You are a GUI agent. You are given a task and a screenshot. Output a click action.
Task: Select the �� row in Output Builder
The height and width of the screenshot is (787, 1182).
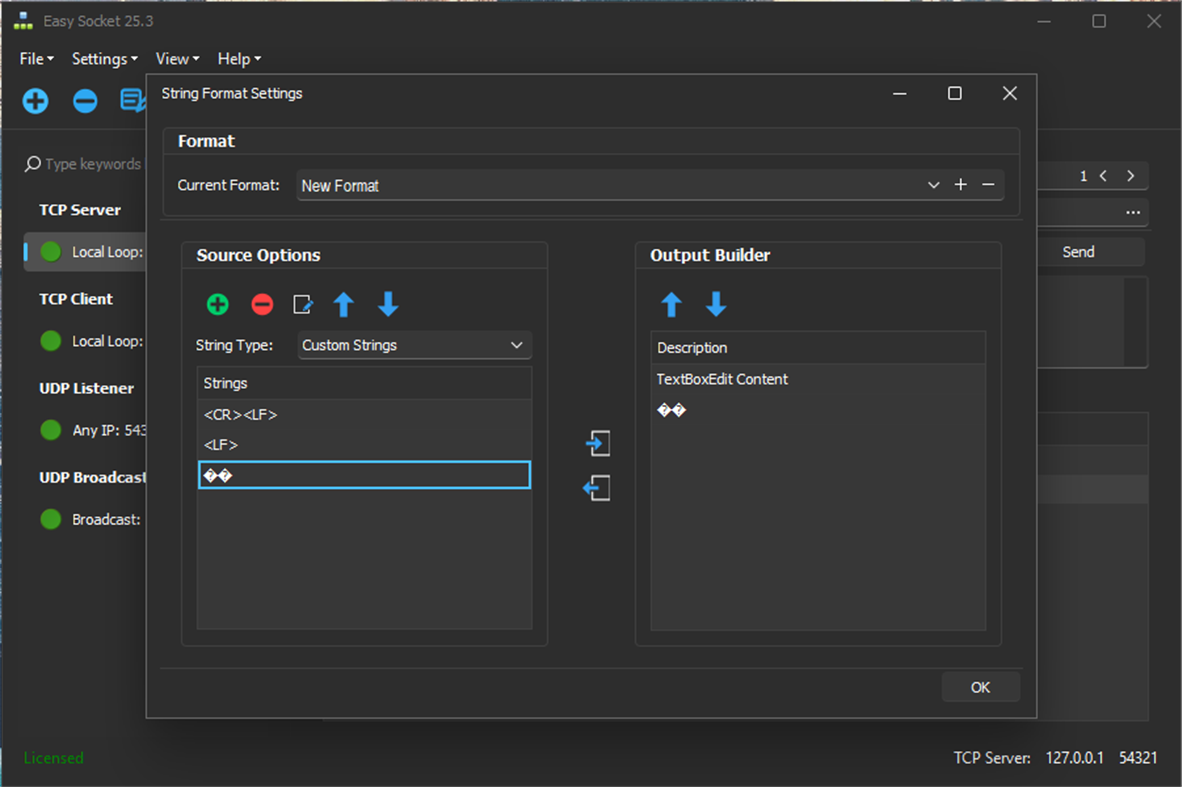pos(818,410)
